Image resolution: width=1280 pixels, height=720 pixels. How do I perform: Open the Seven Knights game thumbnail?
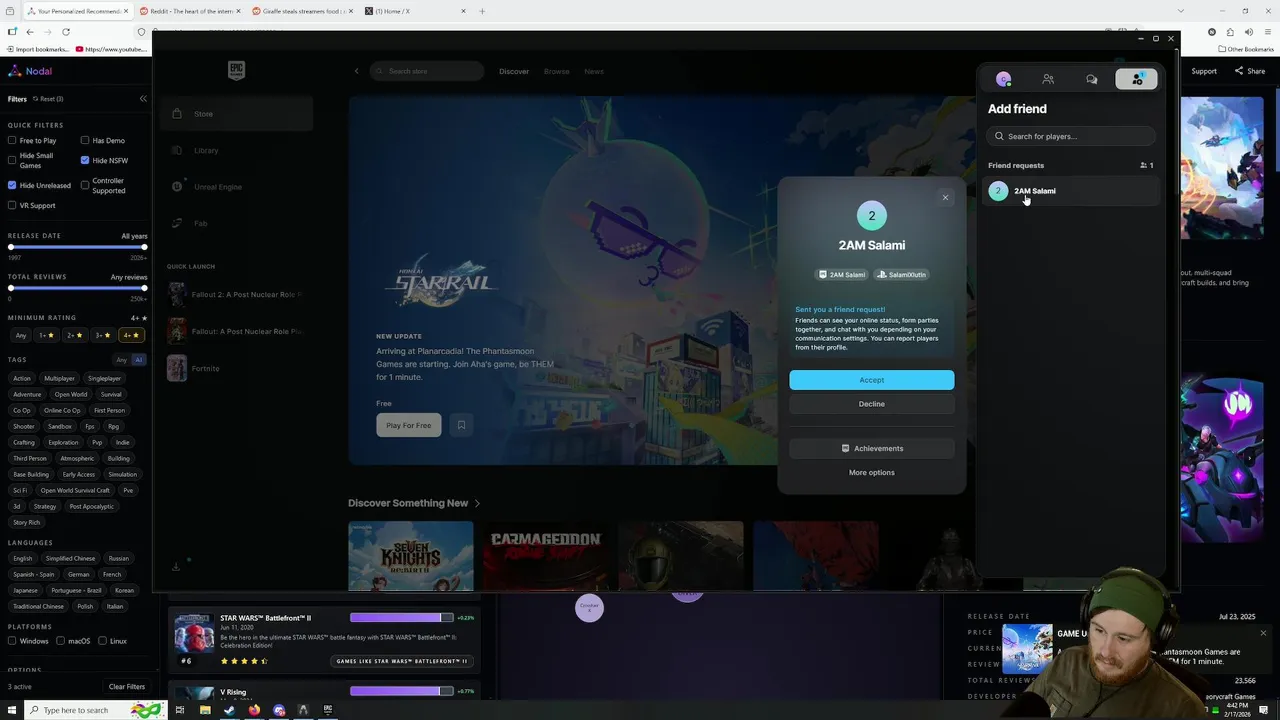click(x=411, y=555)
